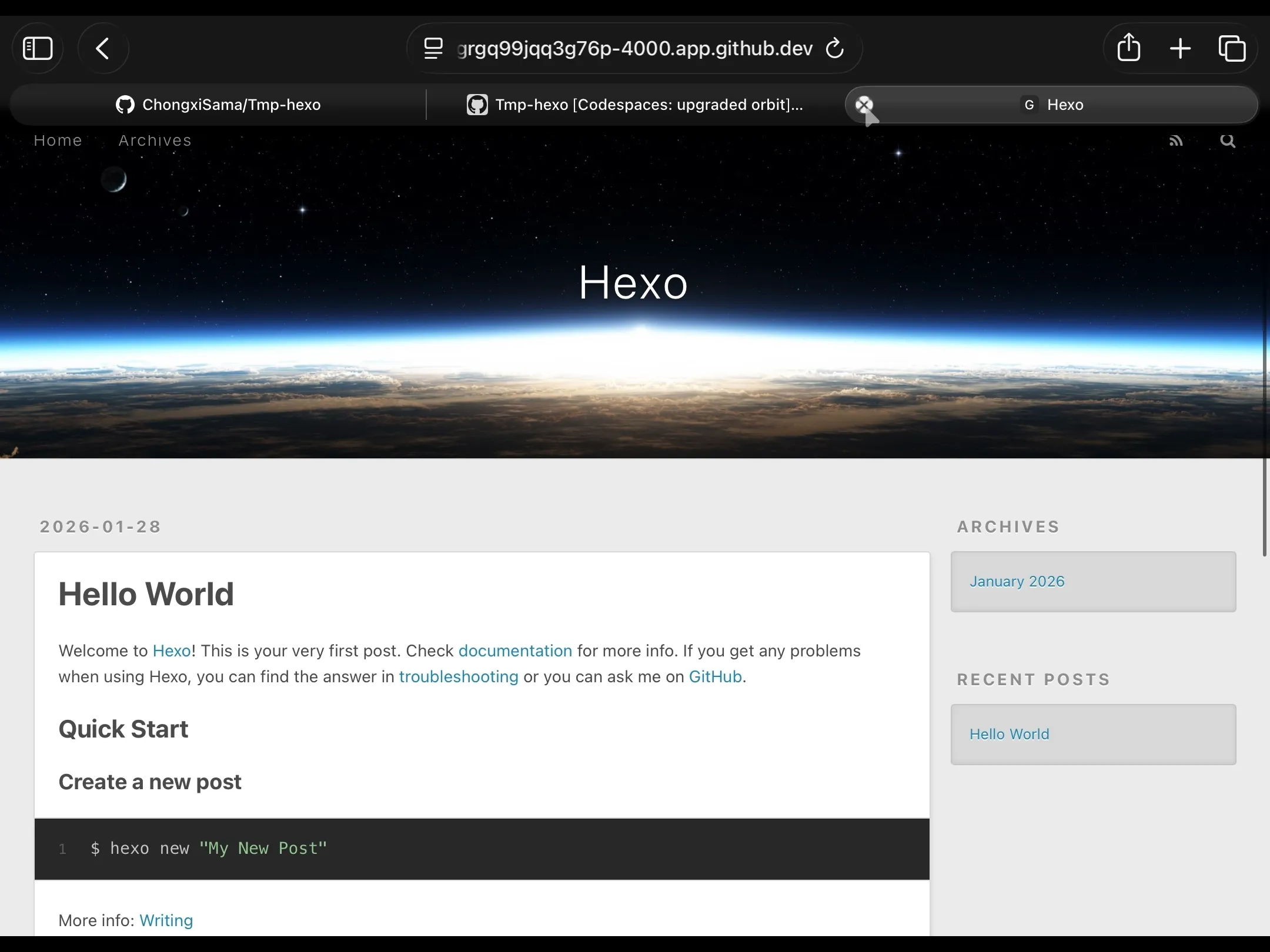The image size is (1270, 952).
Task: Open a new browser tab
Action: [x=1179, y=48]
